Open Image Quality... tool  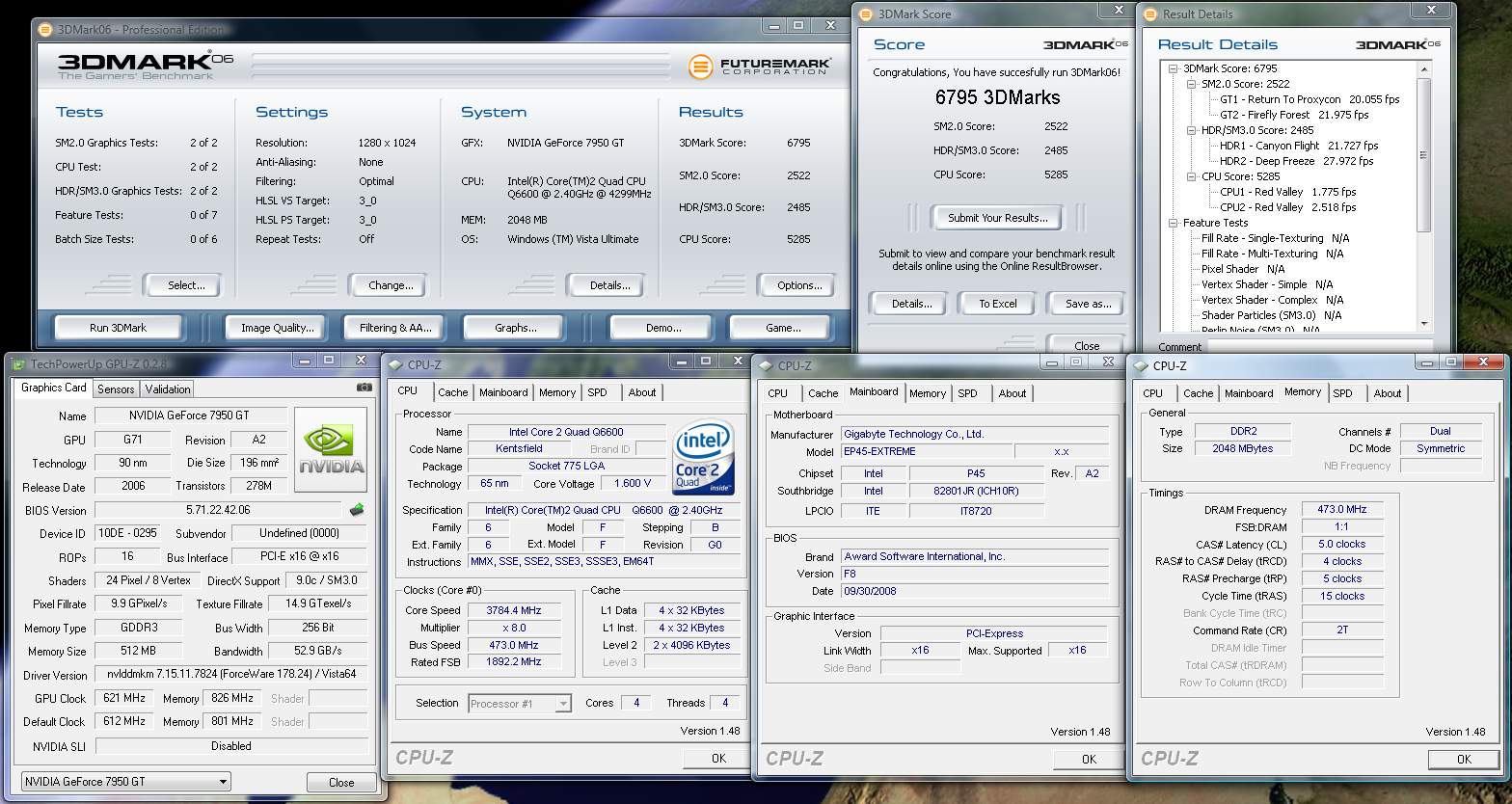pos(278,328)
